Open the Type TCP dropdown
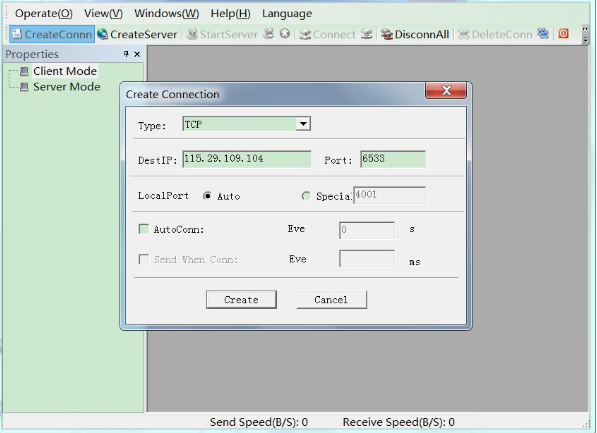Screen dimensions: 597x433 (303, 124)
